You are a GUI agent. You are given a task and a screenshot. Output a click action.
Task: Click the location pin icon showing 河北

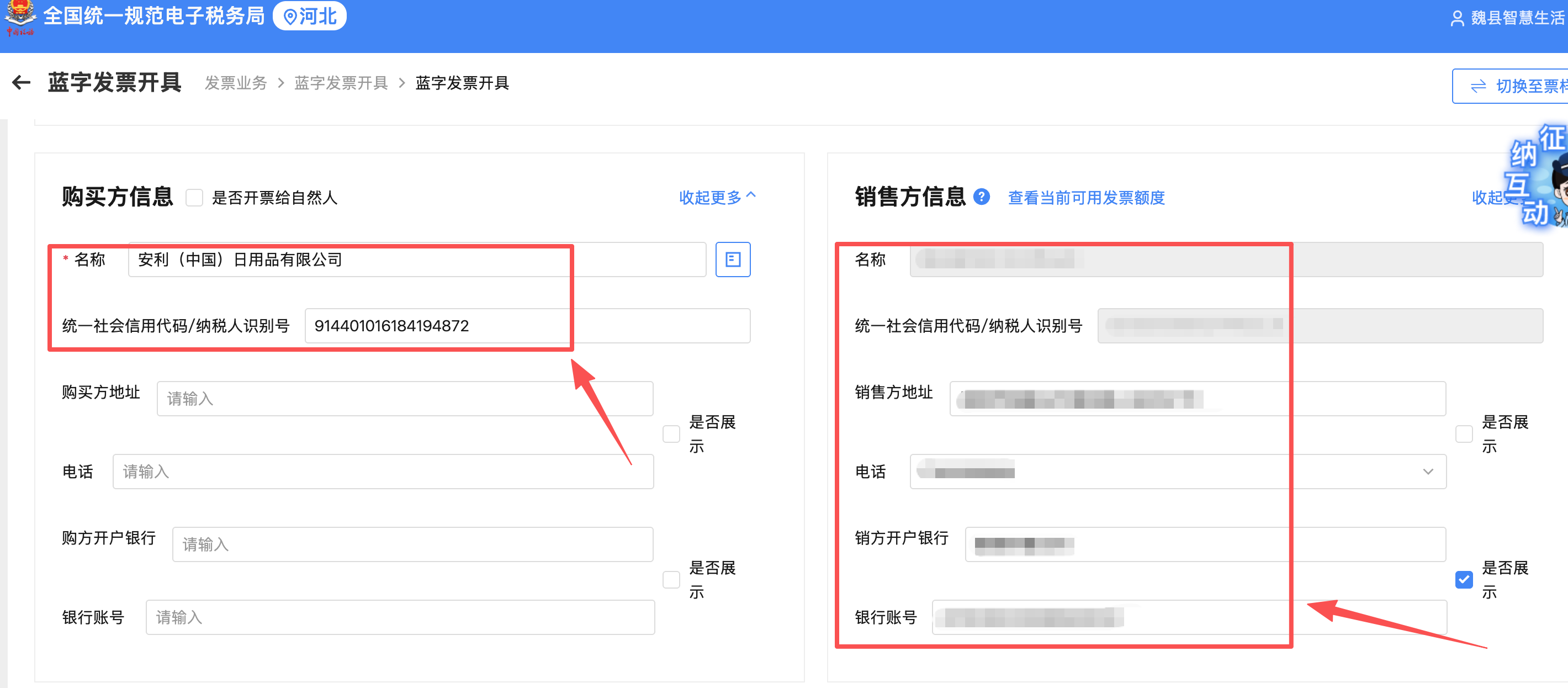290,17
